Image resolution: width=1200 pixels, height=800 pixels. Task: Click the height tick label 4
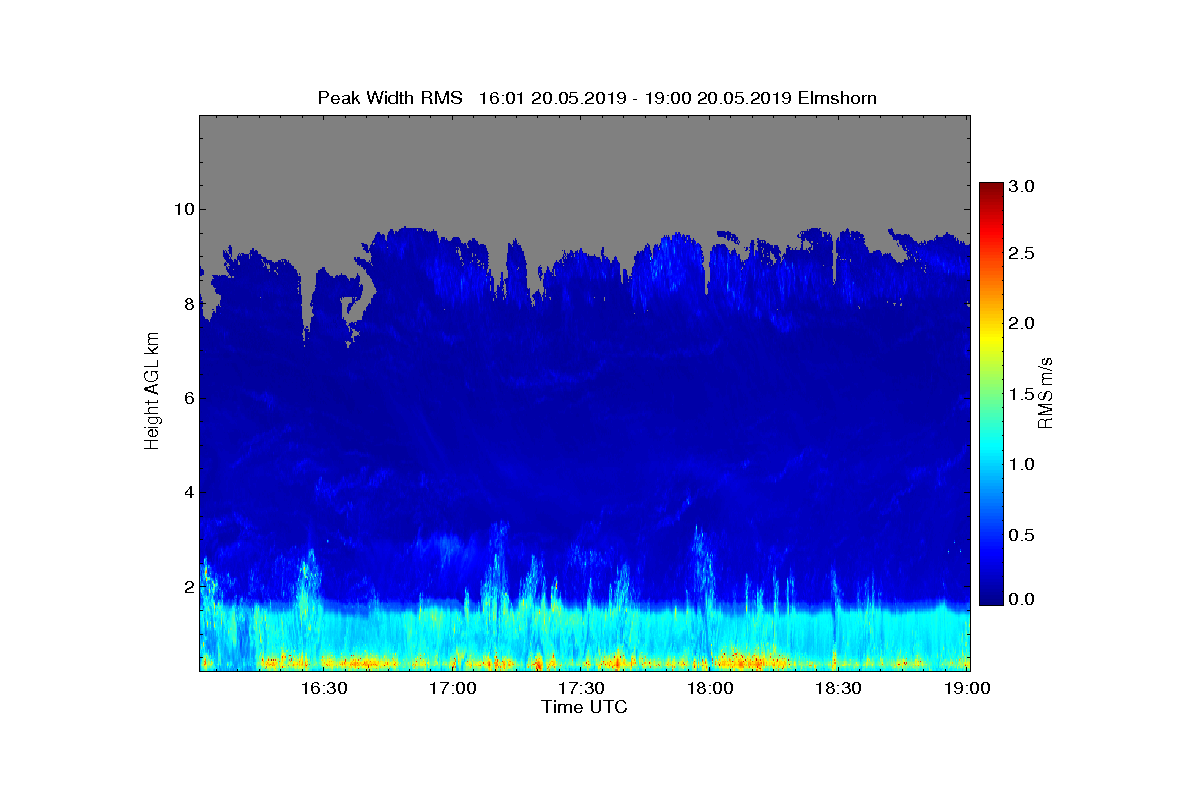click(187, 492)
